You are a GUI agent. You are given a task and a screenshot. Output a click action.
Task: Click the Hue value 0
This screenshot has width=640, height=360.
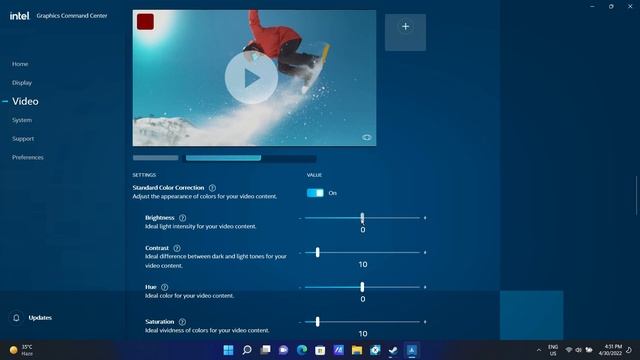pos(363,299)
